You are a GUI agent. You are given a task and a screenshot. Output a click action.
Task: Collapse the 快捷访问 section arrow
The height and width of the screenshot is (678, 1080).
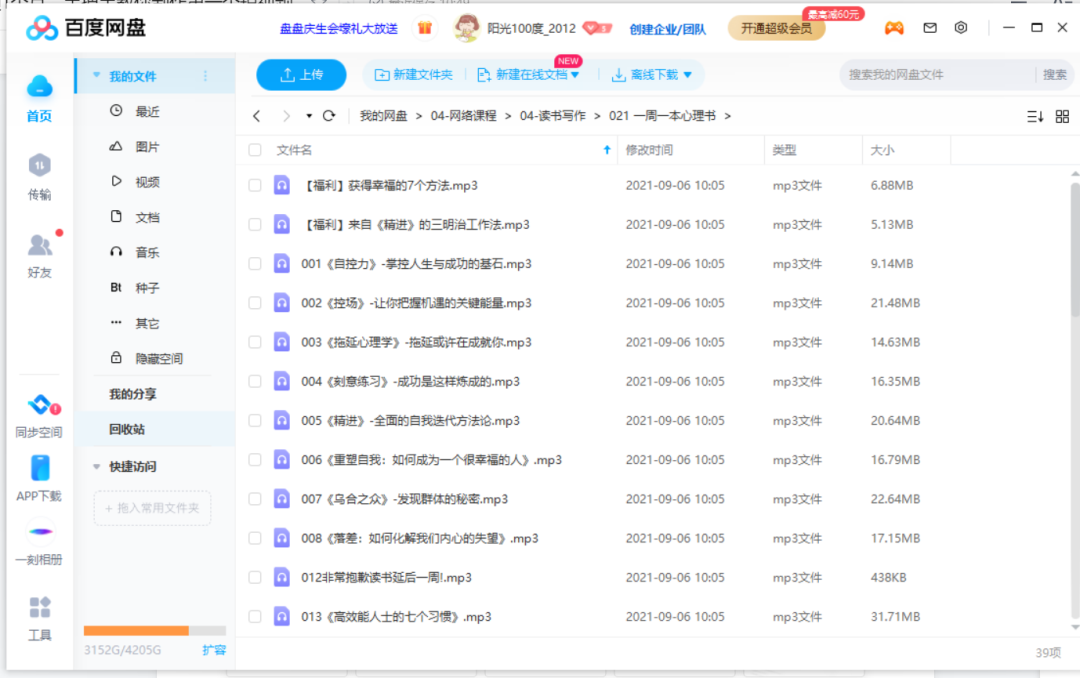96,466
